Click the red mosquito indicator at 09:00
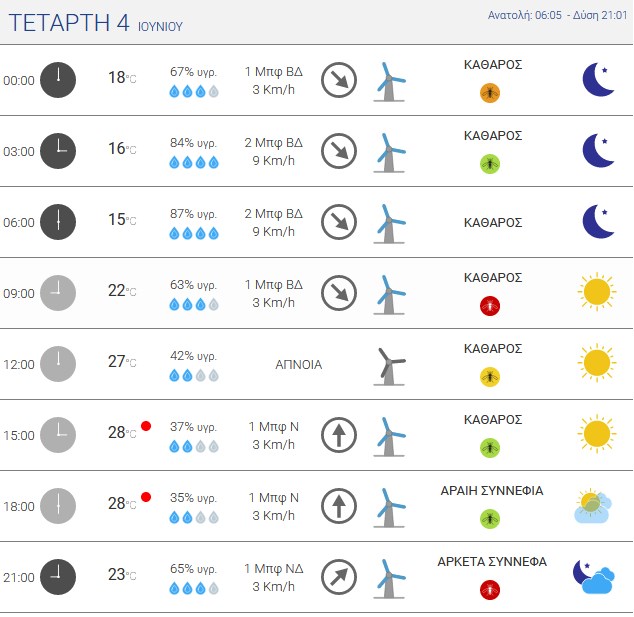634x617 pixels. click(x=490, y=306)
